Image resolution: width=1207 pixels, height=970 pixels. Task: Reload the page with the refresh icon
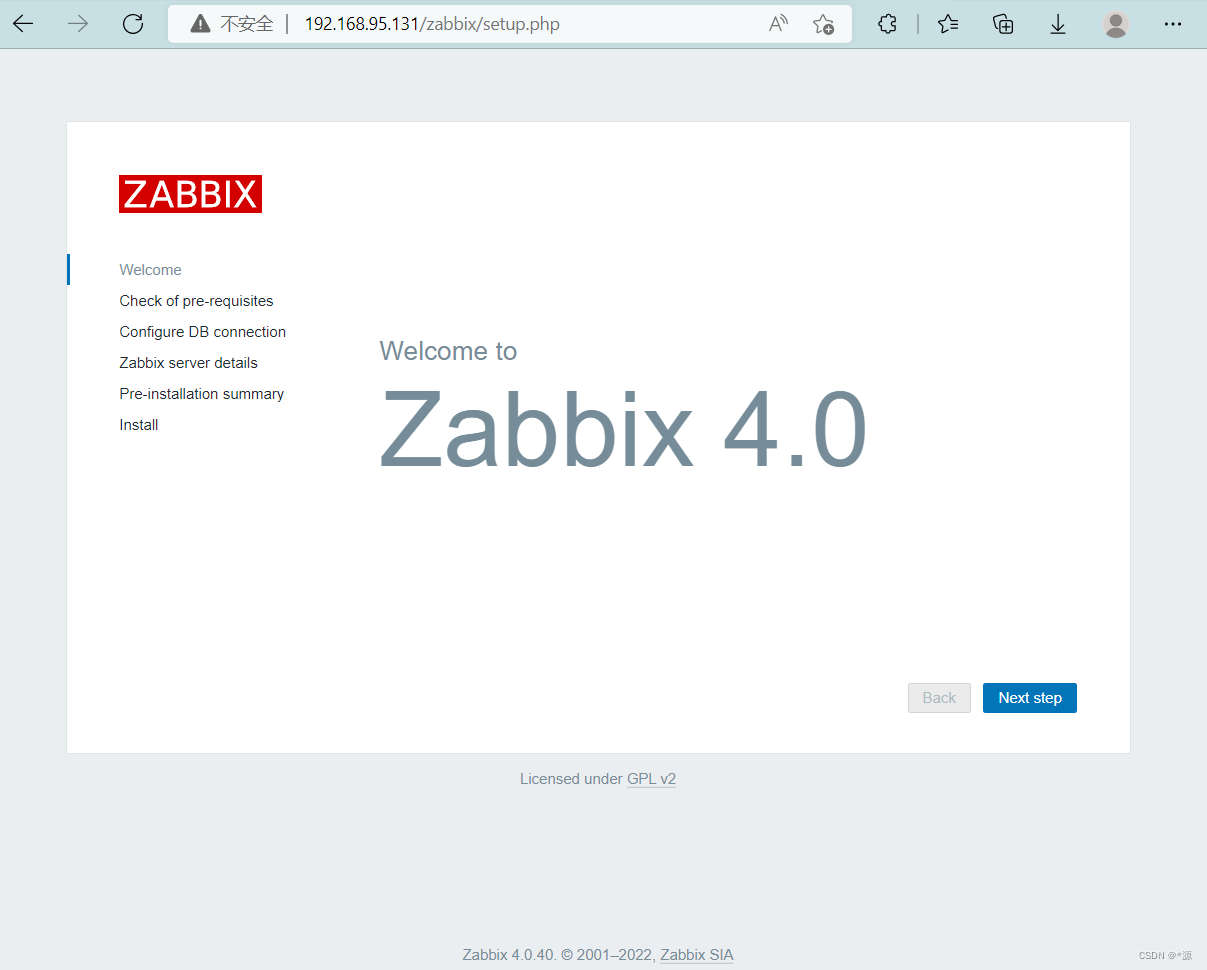pyautogui.click(x=133, y=24)
